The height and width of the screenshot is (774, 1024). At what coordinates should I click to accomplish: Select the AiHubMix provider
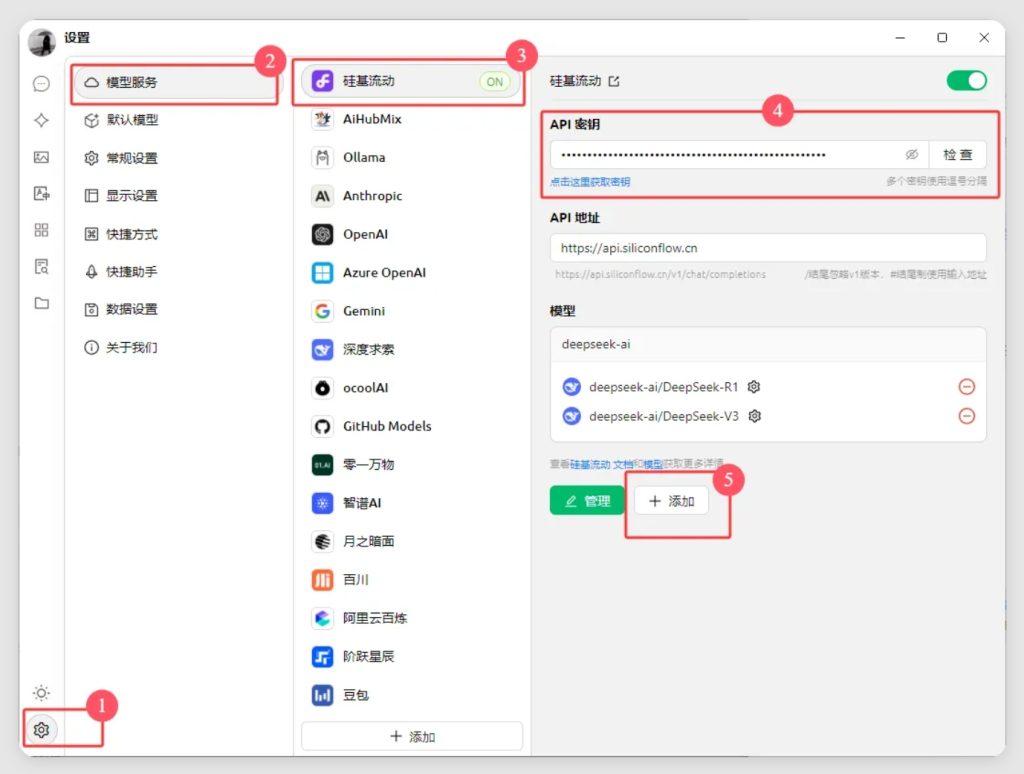411,119
